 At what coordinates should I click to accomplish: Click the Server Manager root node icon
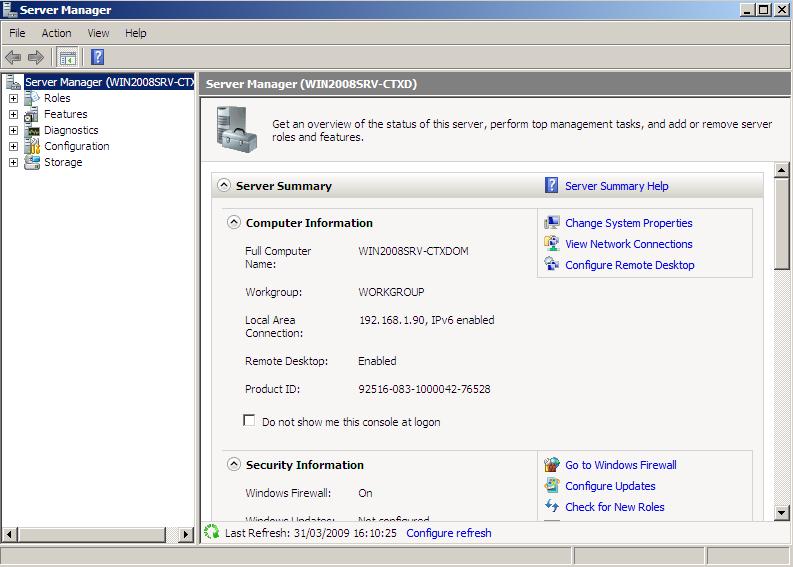pos(14,82)
